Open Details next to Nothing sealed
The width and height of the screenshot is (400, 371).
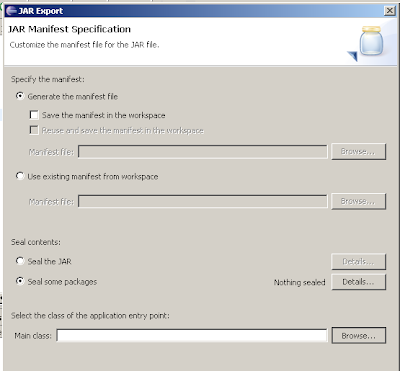point(358,282)
